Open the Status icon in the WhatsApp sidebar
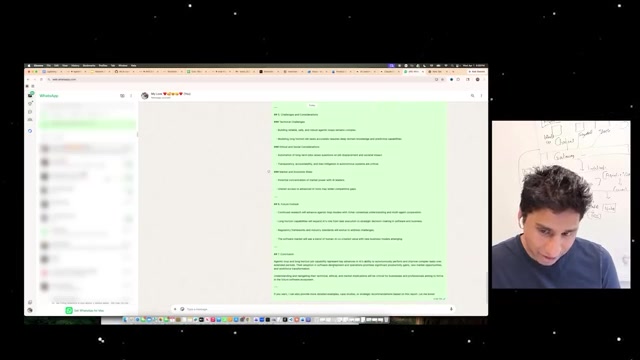 tap(30, 104)
